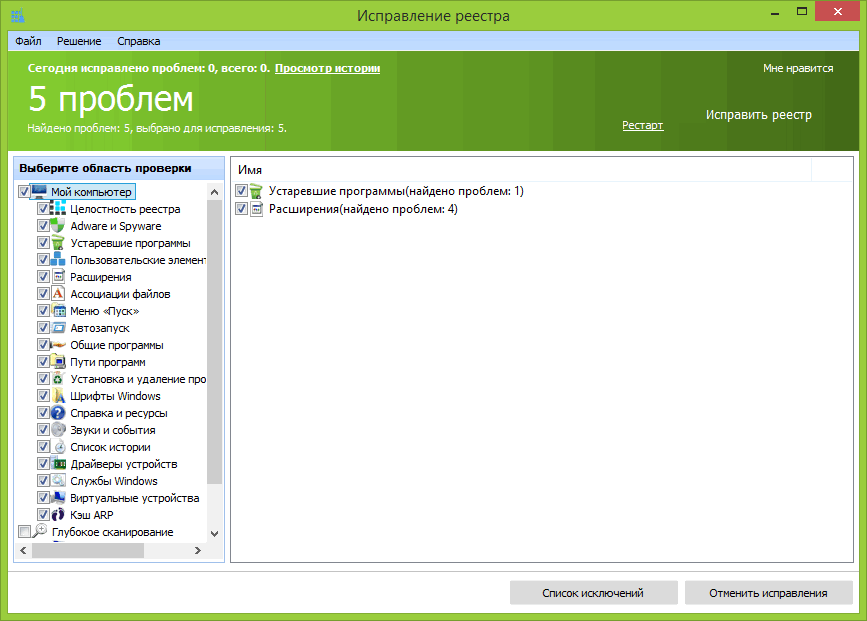The width and height of the screenshot is (867, 621).
Task: Click the Целостность реестра icon
Action: click(x=58, y=209)
